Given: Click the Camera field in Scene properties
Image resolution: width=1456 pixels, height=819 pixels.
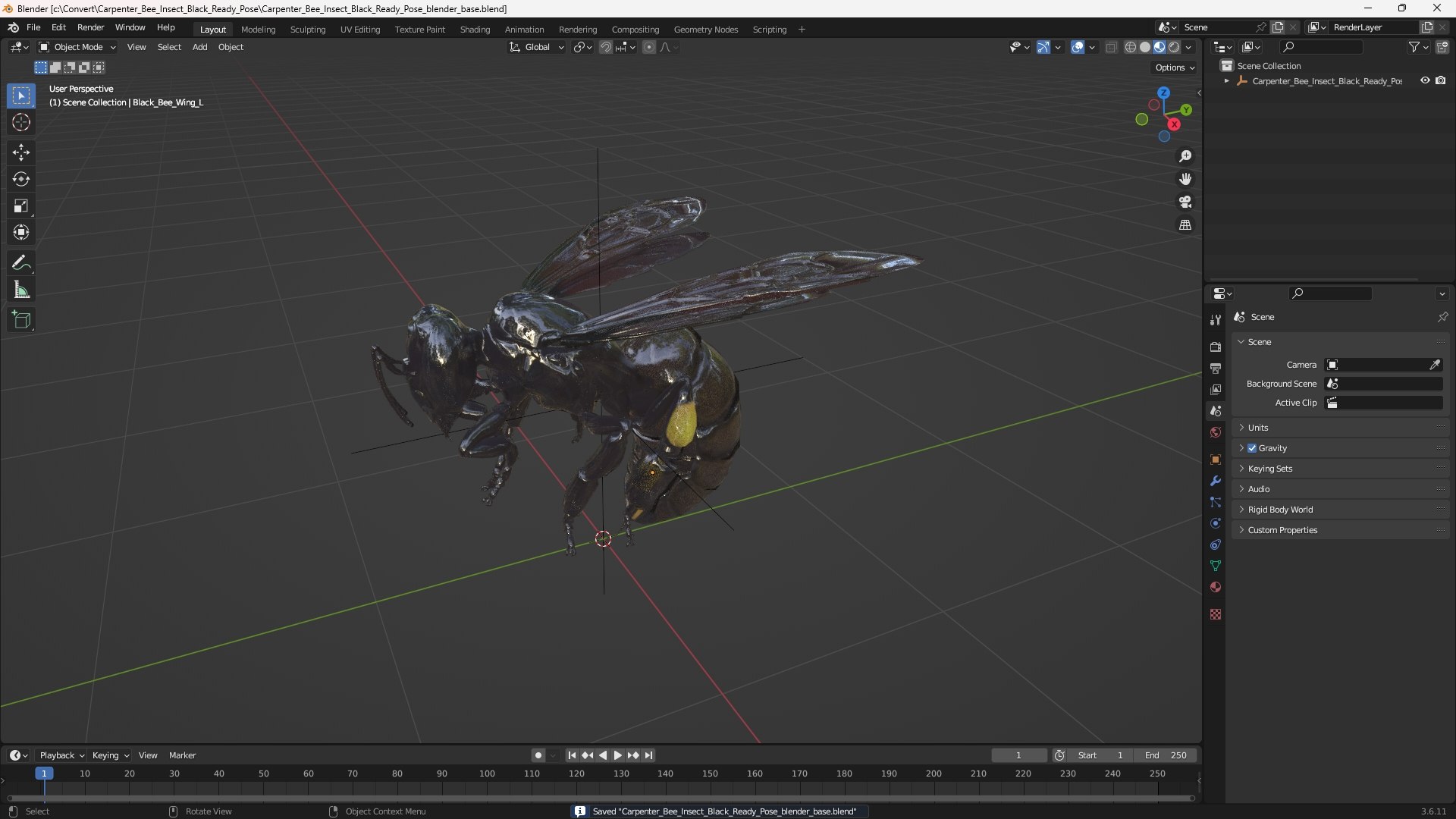Looking at the screenshot, I should coord(1383,365).
